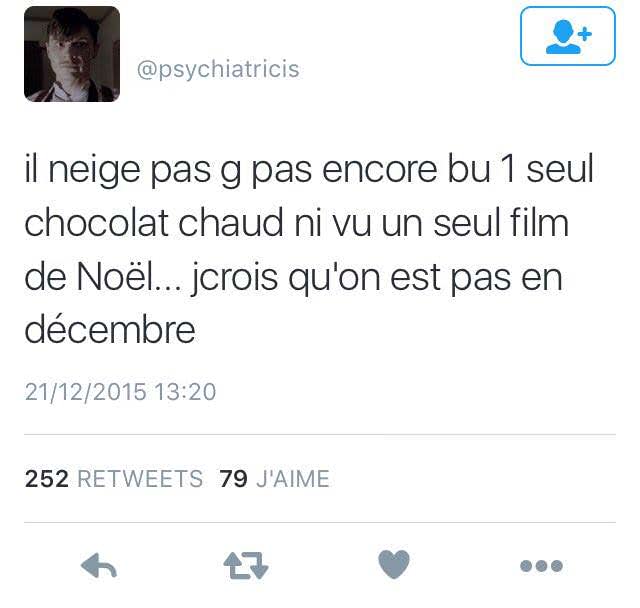Select the RETWEETS label text
Image resolution: width=640 pixels, height=608 pixels.
(140, 479)
